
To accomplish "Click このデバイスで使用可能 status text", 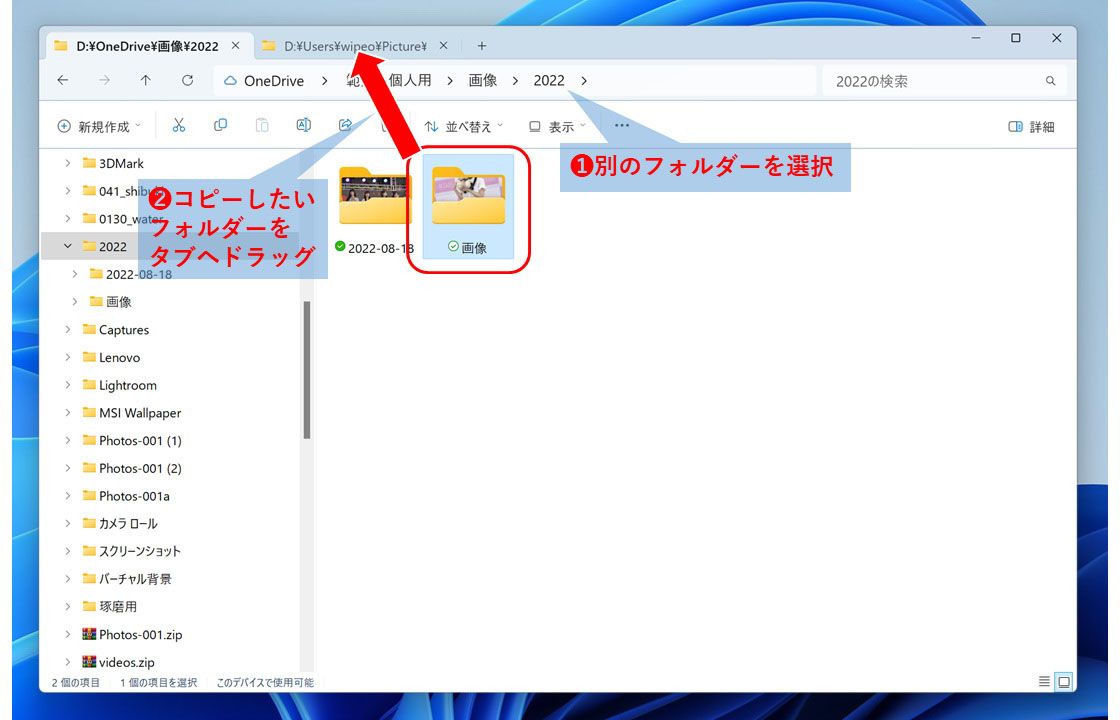I will (265, 682).
